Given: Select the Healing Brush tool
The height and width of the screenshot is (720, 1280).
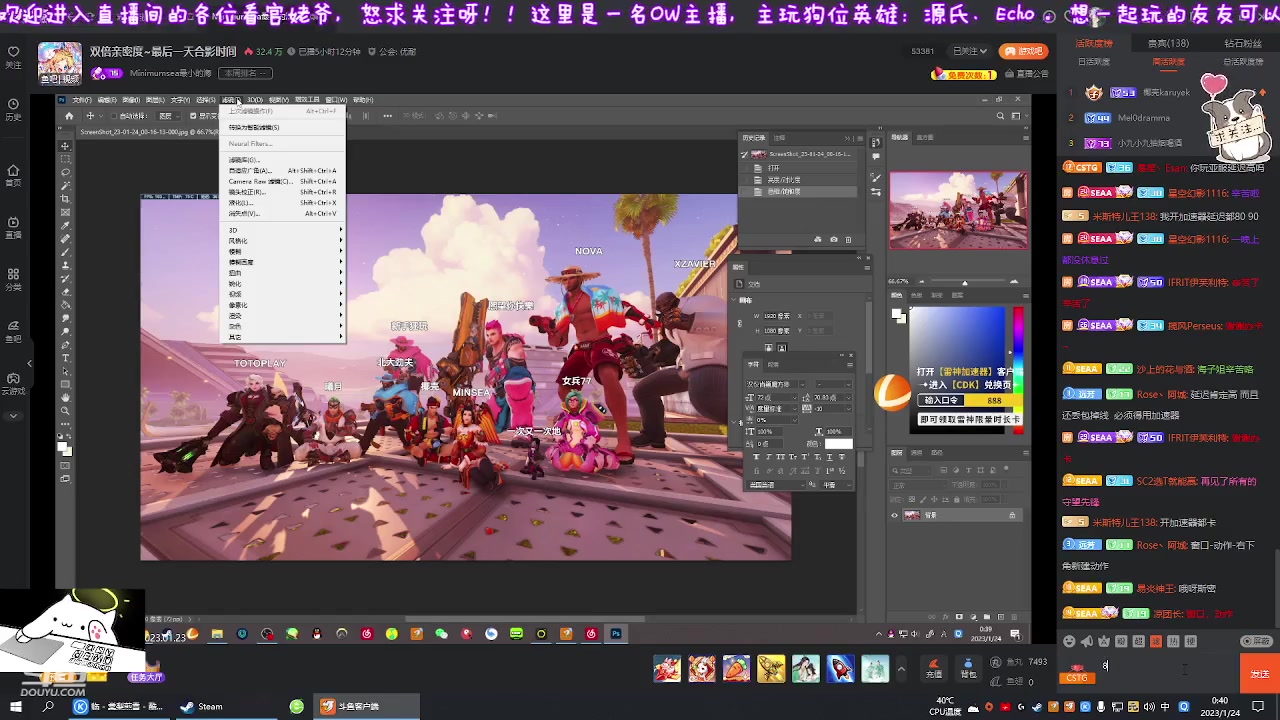Looking at the screenshot, I should point(66,239).
